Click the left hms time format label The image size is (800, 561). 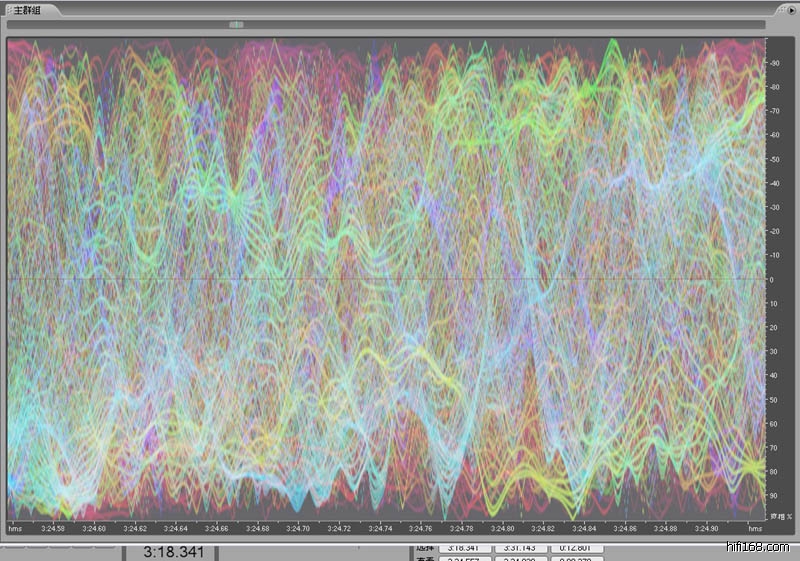click(15, 528)
